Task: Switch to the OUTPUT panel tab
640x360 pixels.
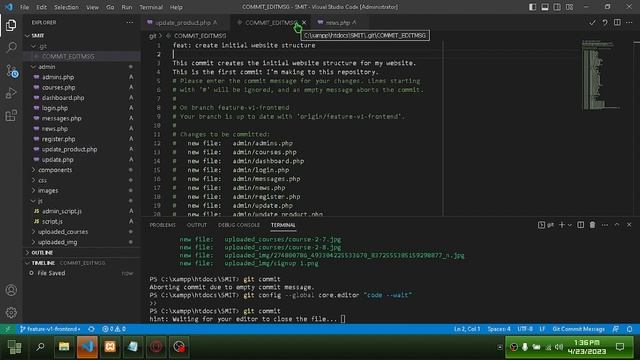Action: [196, 225]
